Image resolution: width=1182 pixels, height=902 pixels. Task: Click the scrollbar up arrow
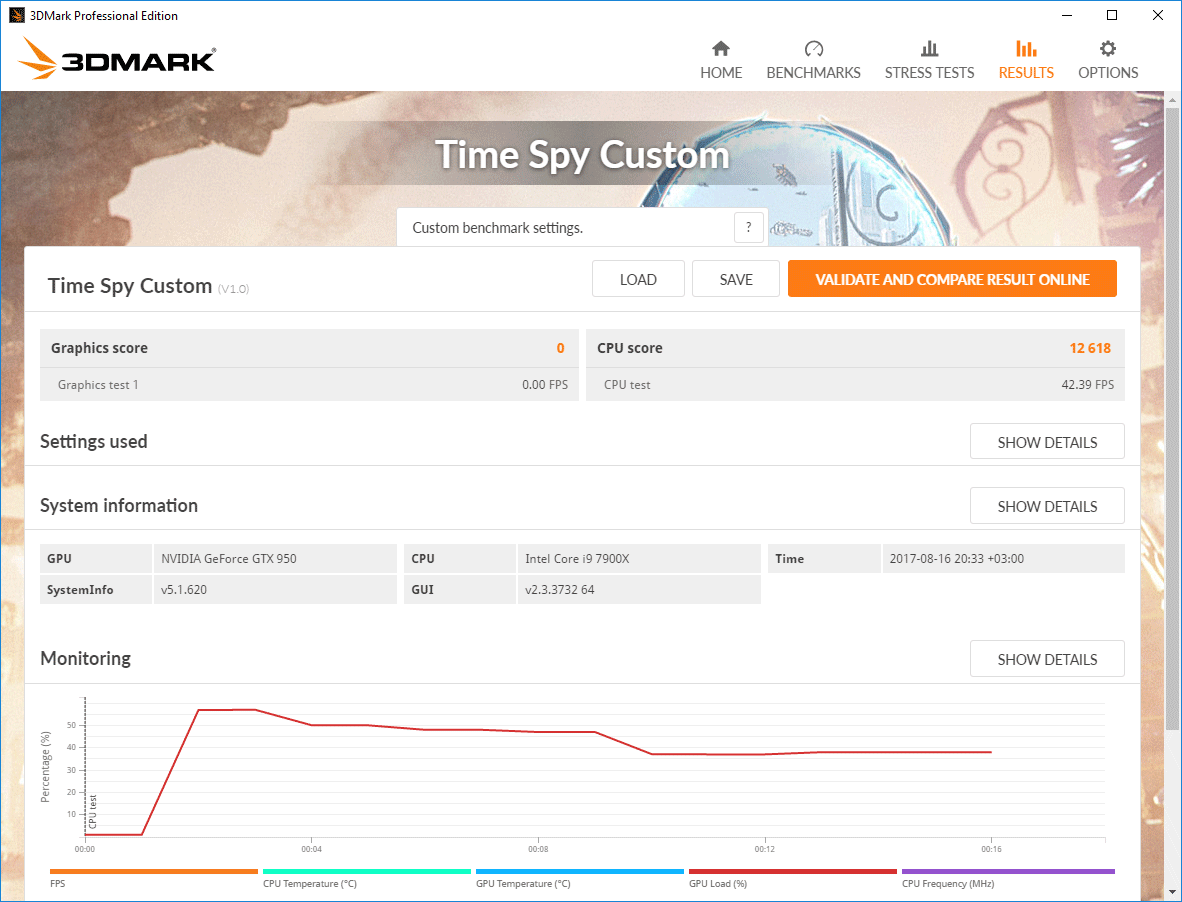point(1172,99)
